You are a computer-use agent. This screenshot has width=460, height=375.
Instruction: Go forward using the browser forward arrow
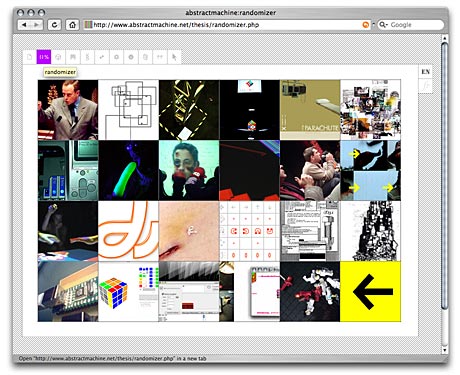click(36, 25)
